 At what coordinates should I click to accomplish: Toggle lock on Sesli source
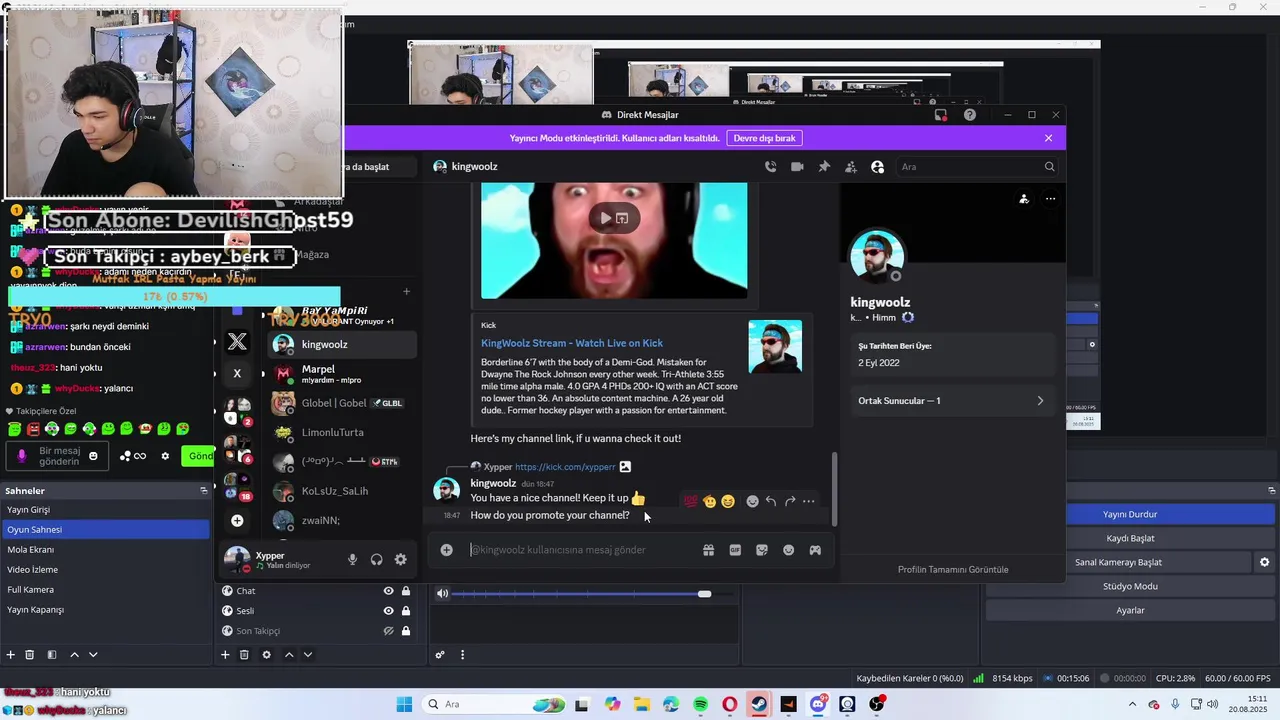[x=406, y=611]
